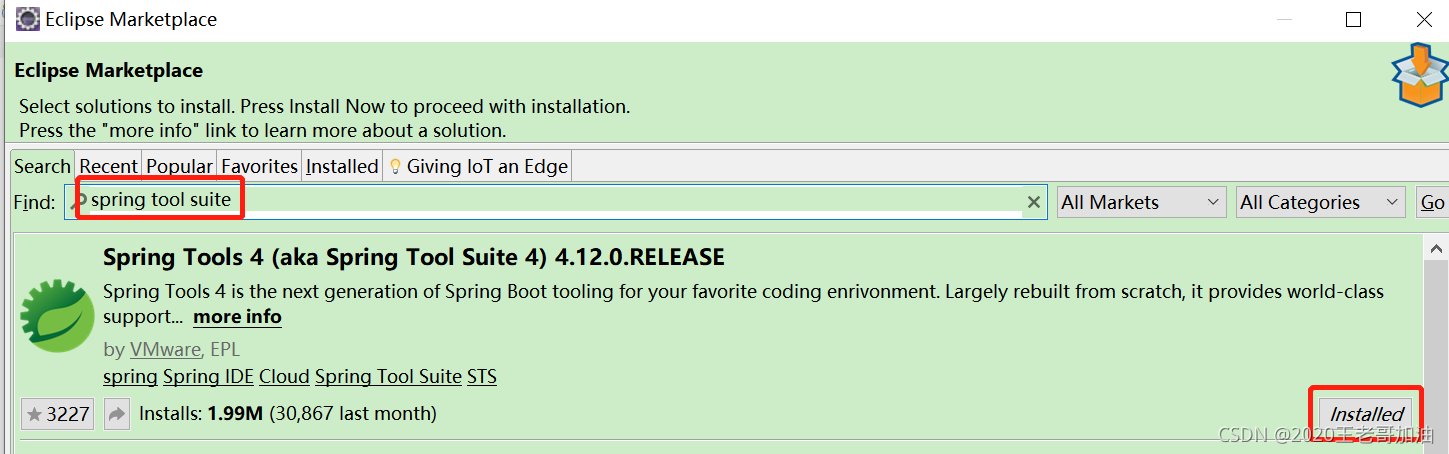Close the Eclipse Marketplace window
The image size is (1449, 454).
click(1425, 19)
